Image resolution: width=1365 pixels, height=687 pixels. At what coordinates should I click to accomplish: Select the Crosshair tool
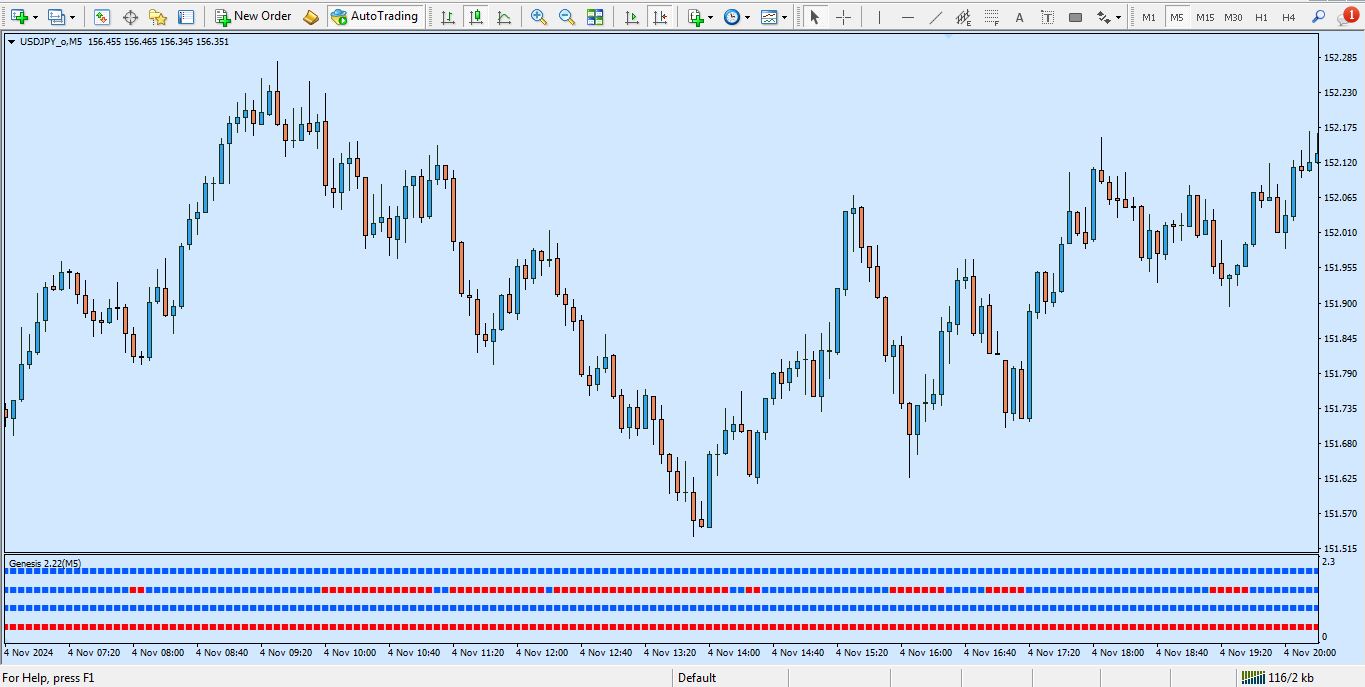point(844,17)
